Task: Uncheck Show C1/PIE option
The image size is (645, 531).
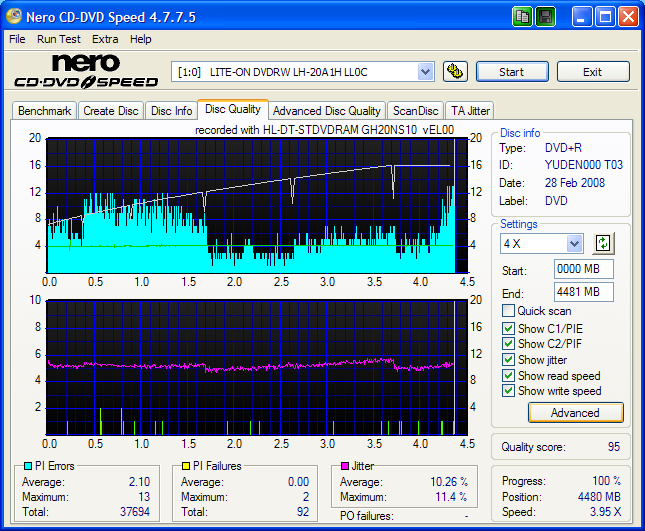Action: (509, 328)
